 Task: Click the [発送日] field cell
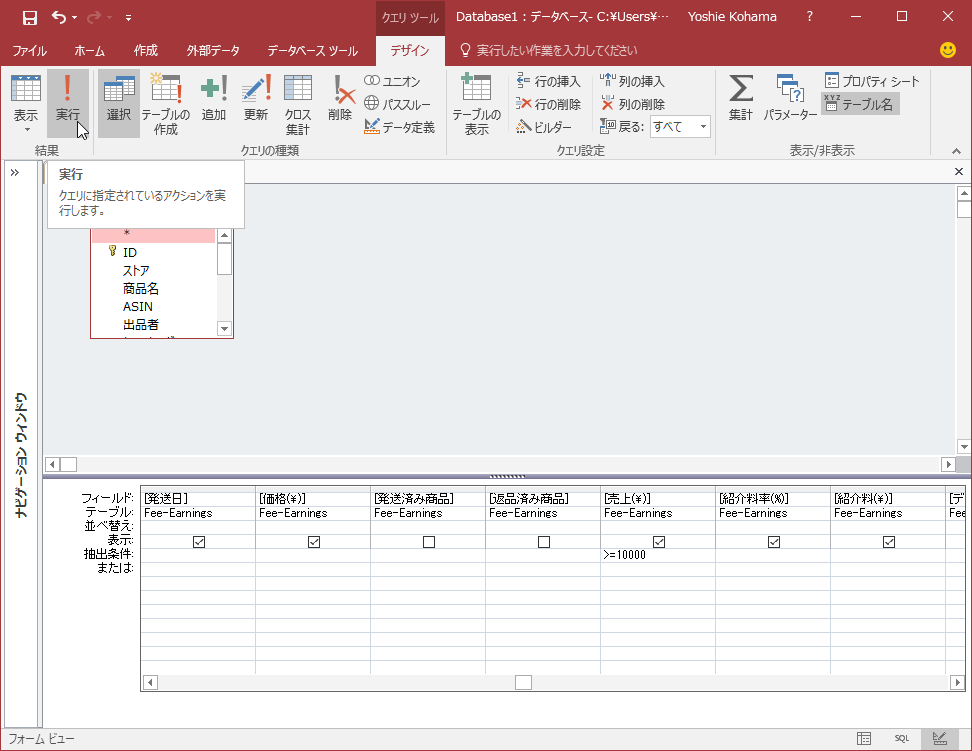click(198, 499)
